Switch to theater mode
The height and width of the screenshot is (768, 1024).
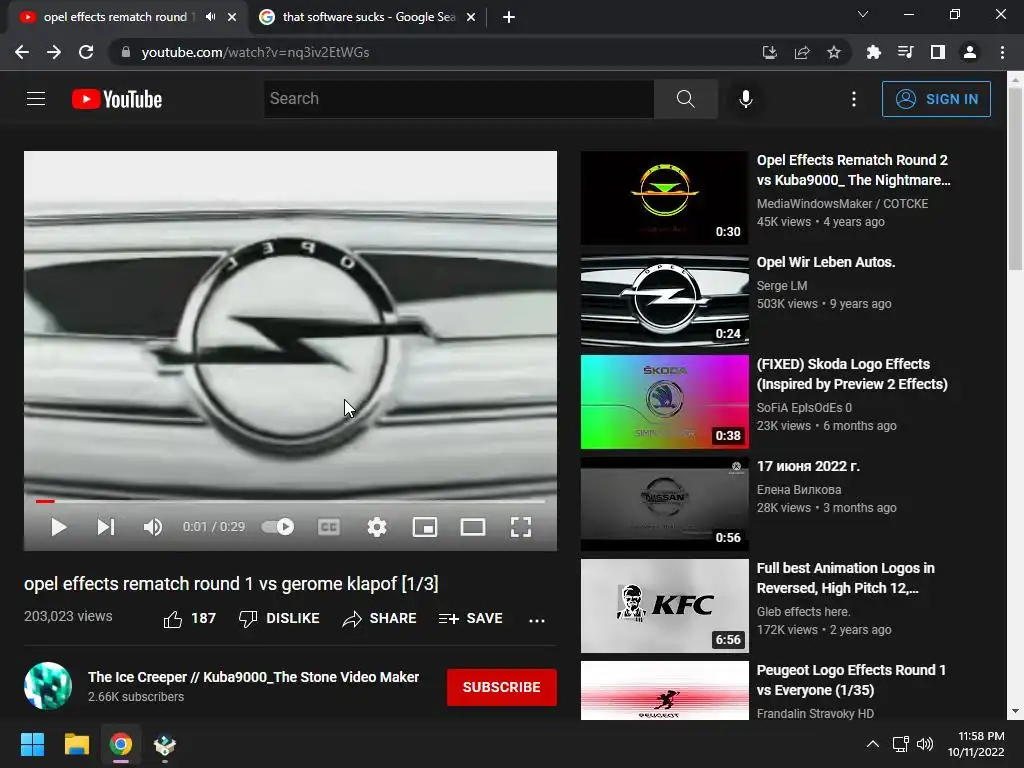point(473,527)
